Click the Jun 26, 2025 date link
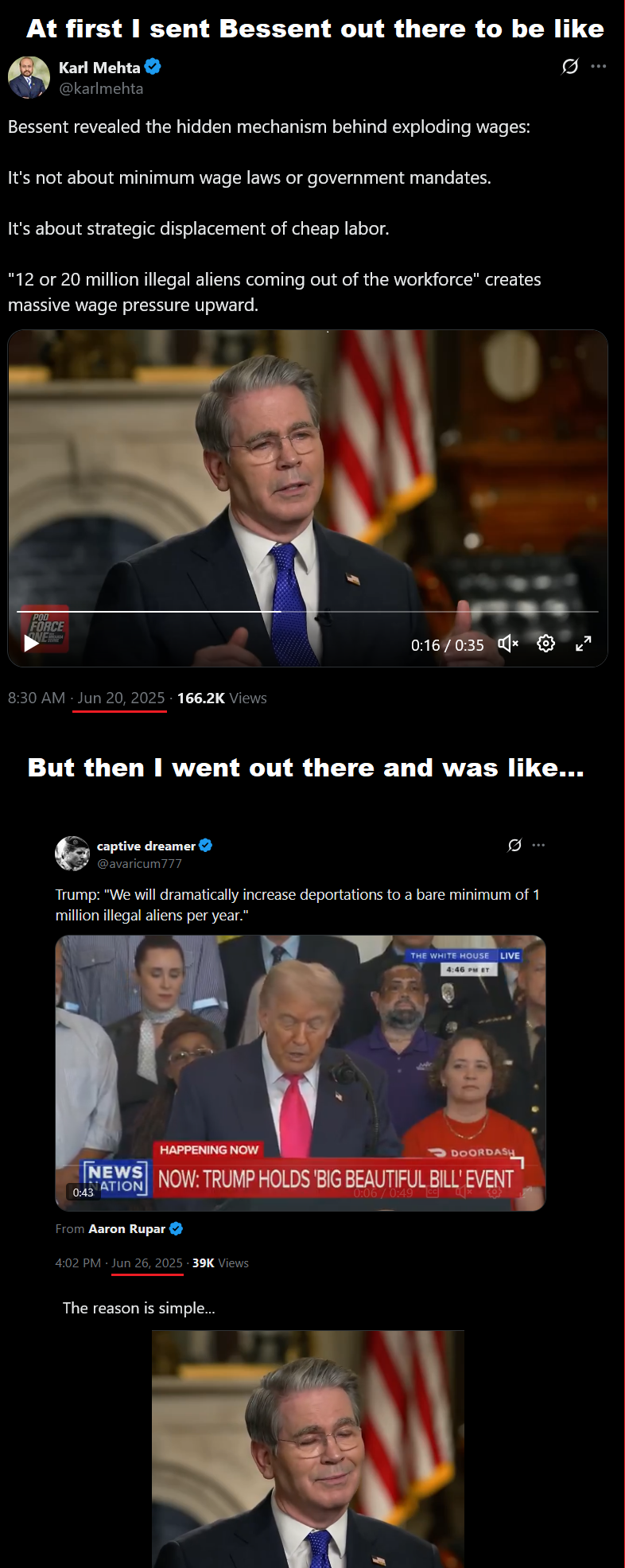This screenshot has height=1568, width=625. [147, 1263]
